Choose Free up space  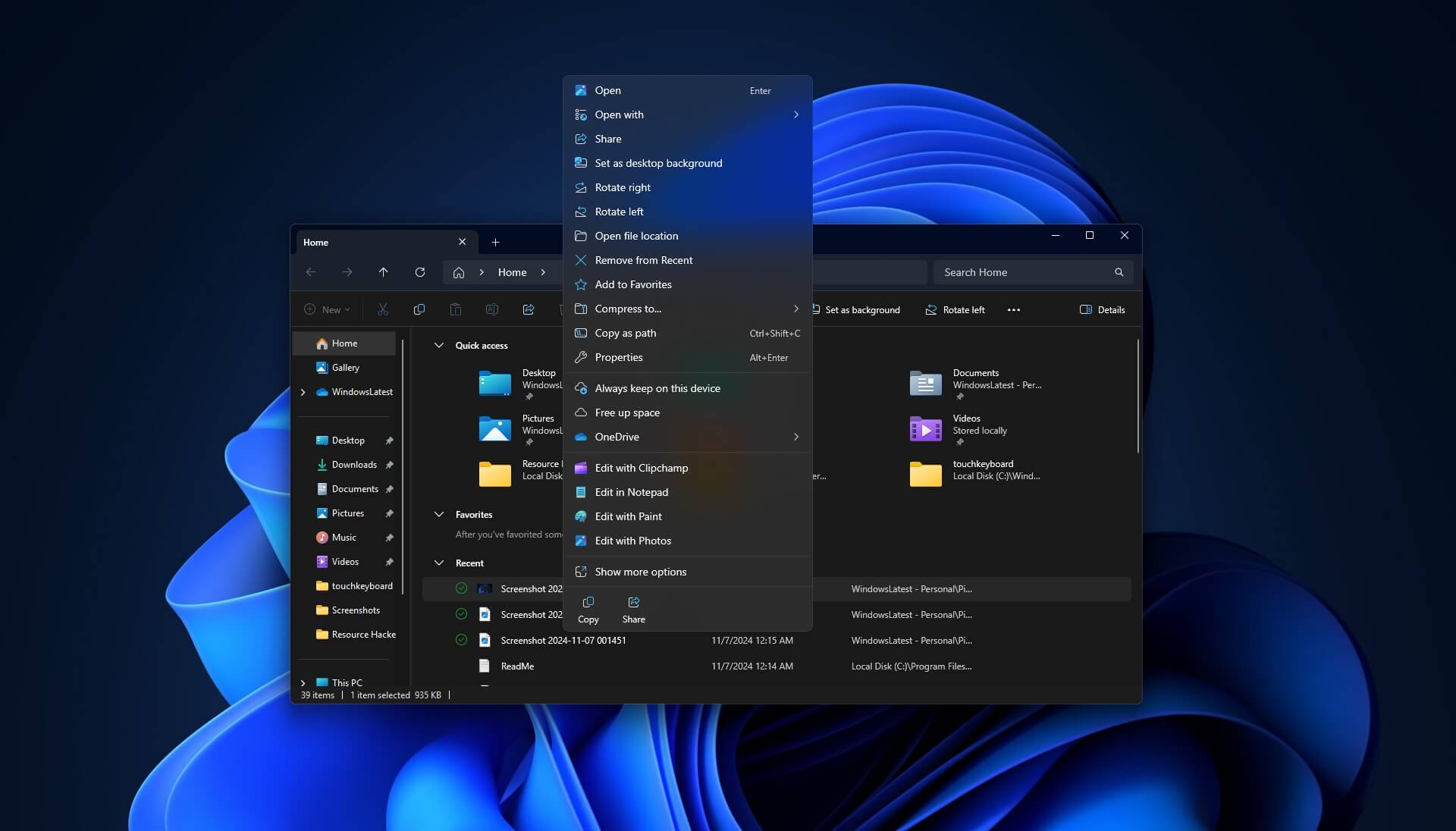pyautogui.click(x=688, y=412)
